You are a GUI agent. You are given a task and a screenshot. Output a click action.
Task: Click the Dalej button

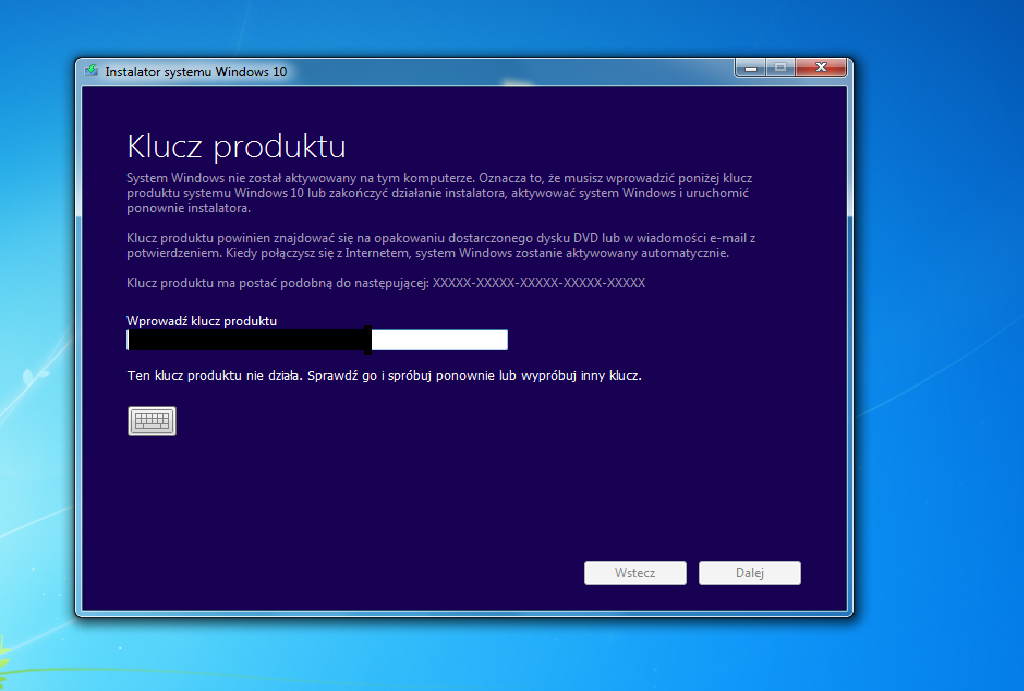[750, 573]
